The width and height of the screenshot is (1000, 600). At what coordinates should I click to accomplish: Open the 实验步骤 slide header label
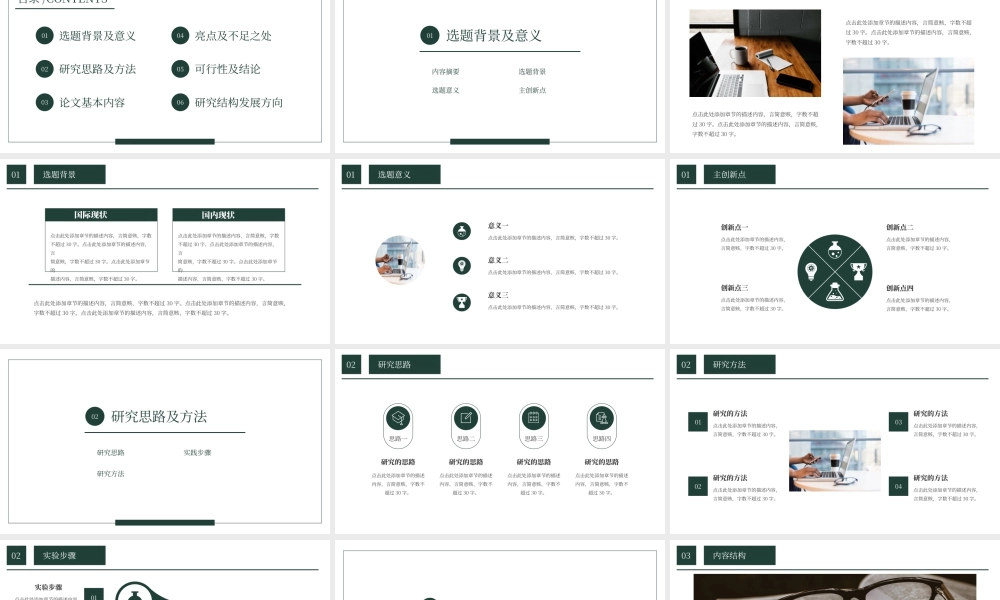(70, 555)
